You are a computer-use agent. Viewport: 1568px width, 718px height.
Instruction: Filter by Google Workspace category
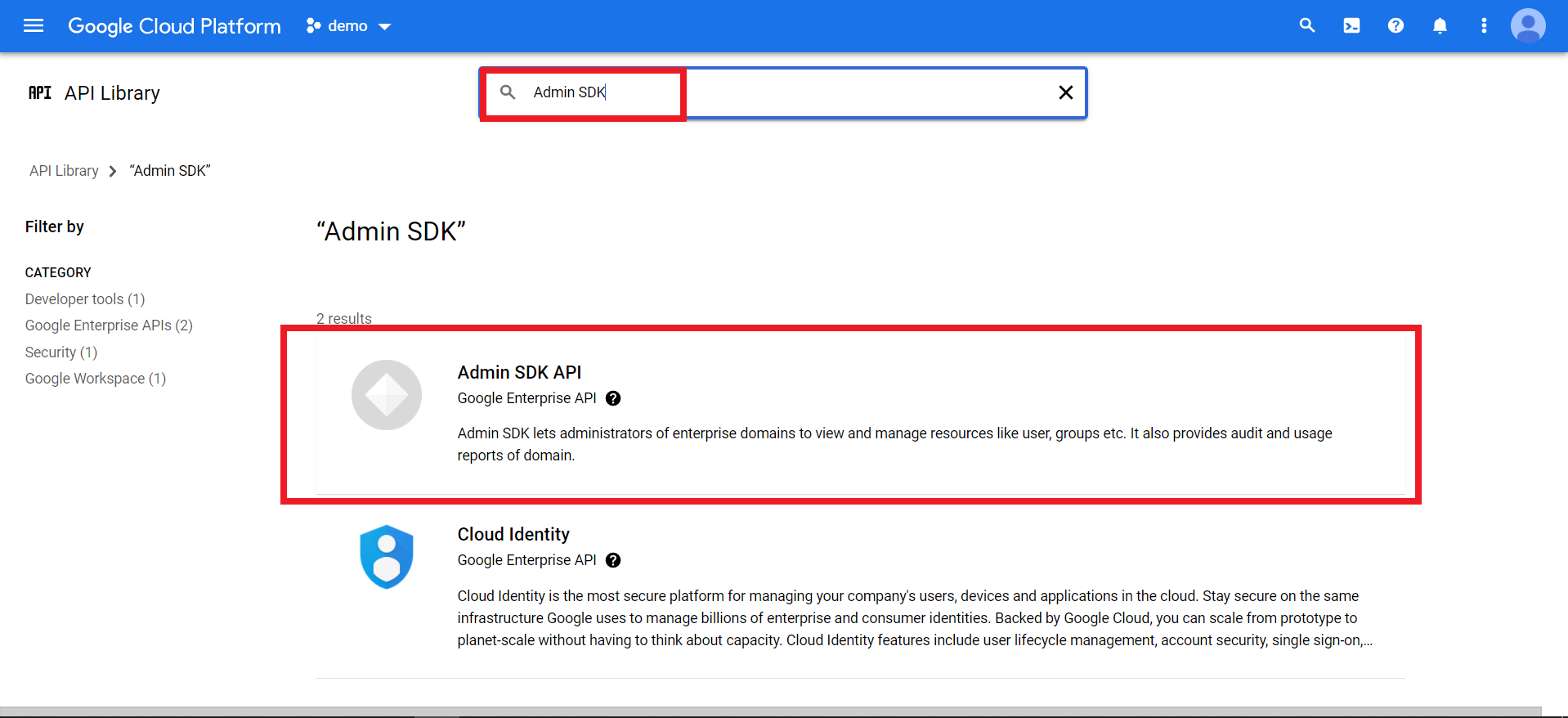click(x=96, y=379)
